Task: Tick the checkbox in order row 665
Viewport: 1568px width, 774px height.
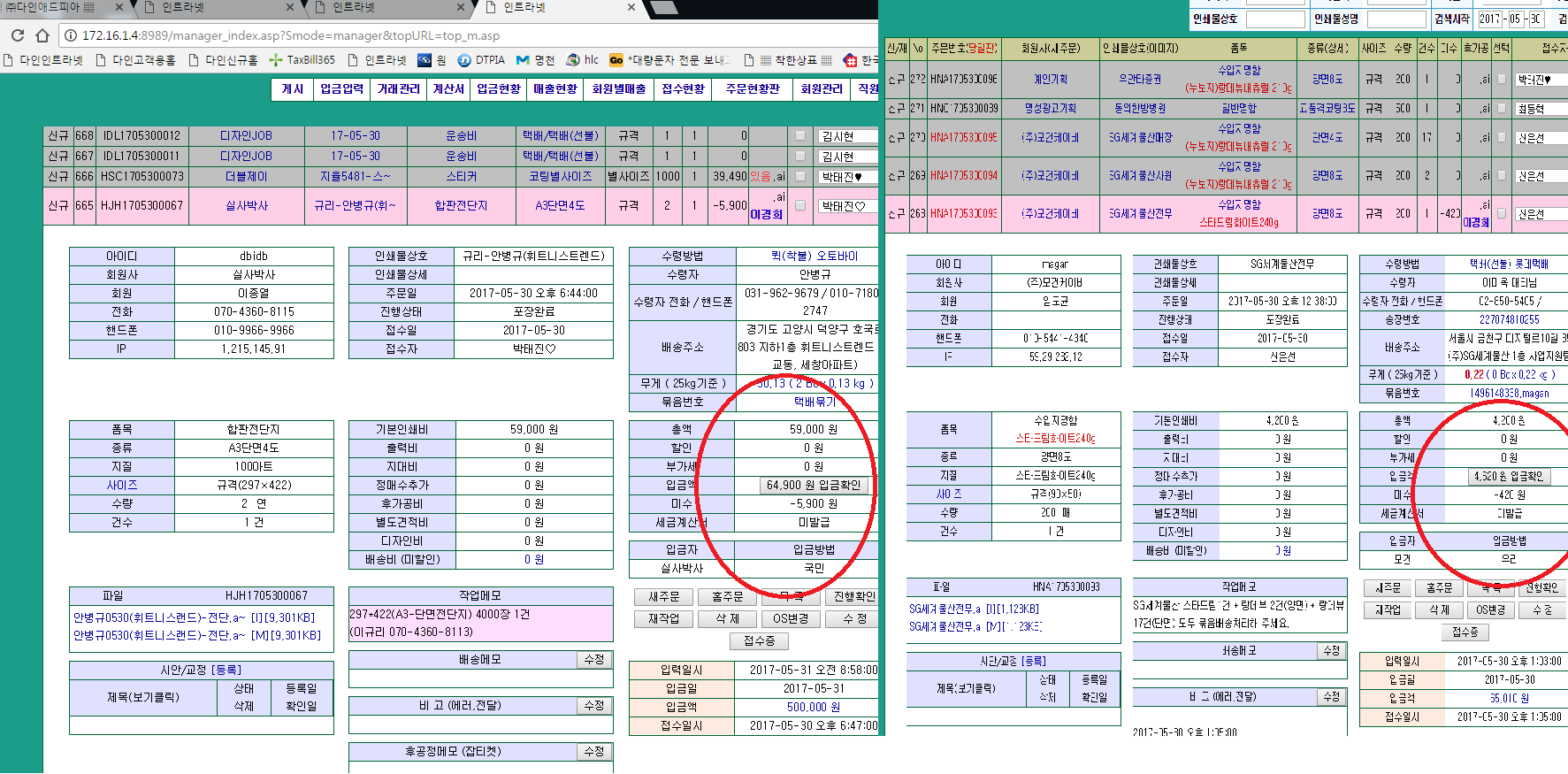Action: click(800, 205)
